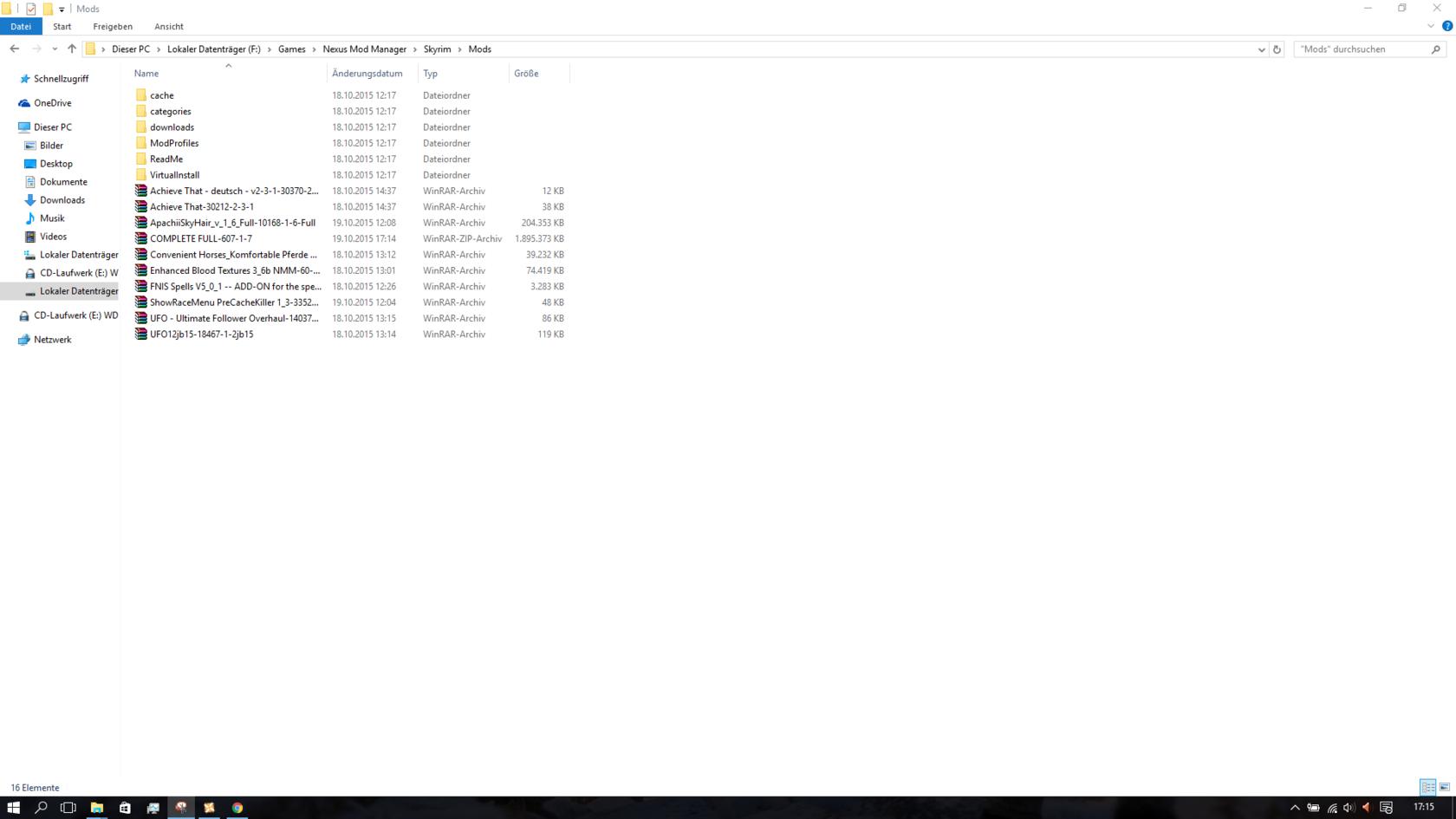Go up one folder with the up arrow
Screen dimensions: 1456x819
[x=72, y=49]
